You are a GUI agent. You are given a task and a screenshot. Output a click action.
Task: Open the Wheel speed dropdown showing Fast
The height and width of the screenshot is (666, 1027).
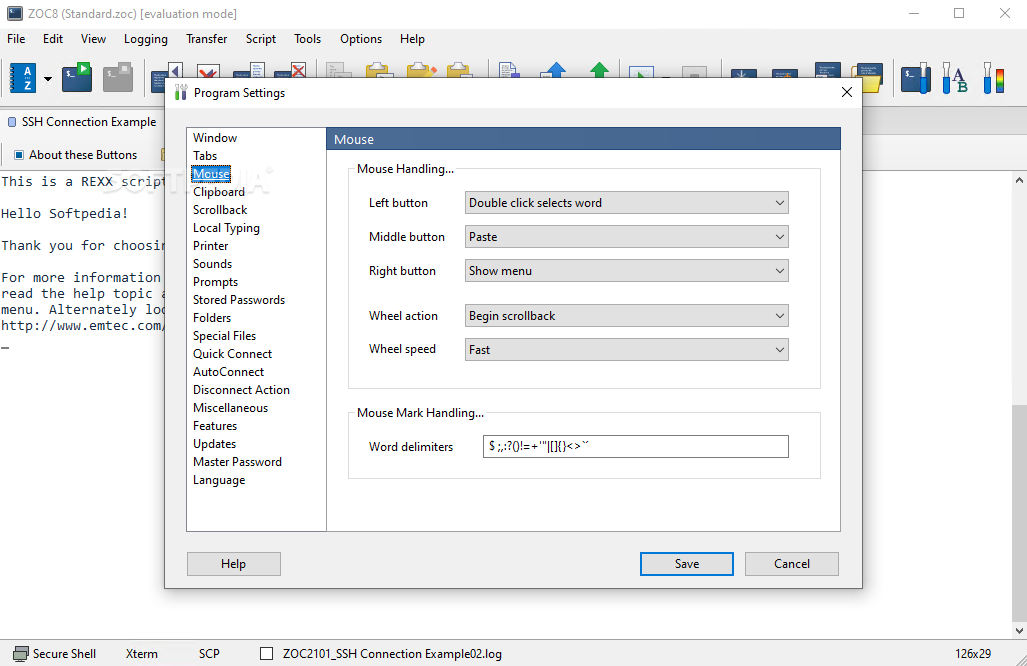pos(627,350)
